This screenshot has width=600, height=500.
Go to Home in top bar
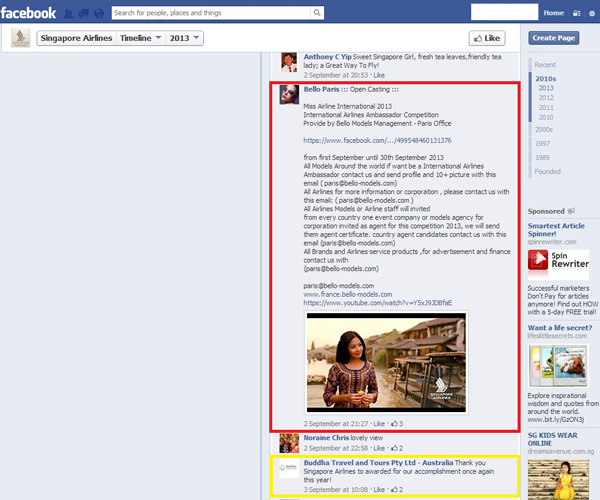click(553, 13)
